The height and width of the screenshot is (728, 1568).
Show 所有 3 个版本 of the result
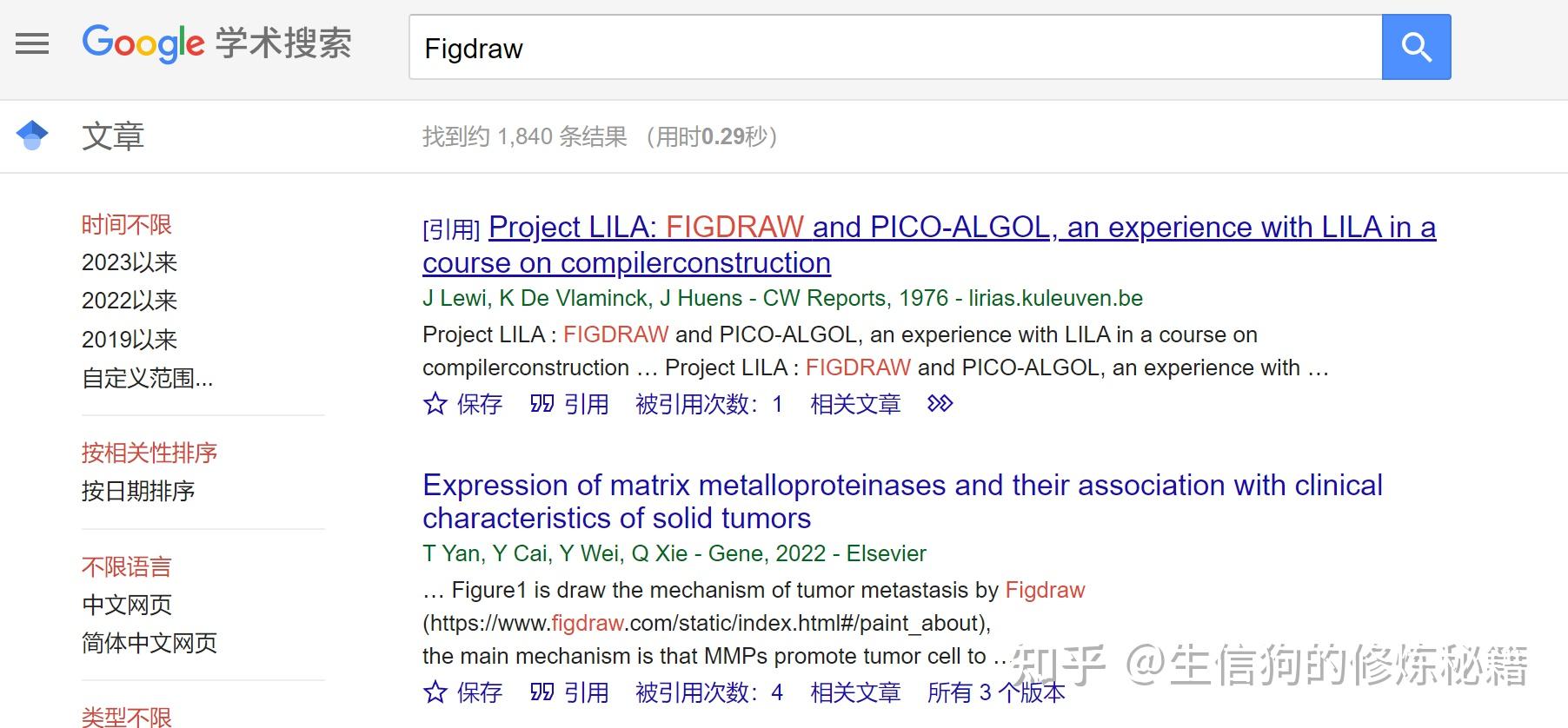[996, 692]
